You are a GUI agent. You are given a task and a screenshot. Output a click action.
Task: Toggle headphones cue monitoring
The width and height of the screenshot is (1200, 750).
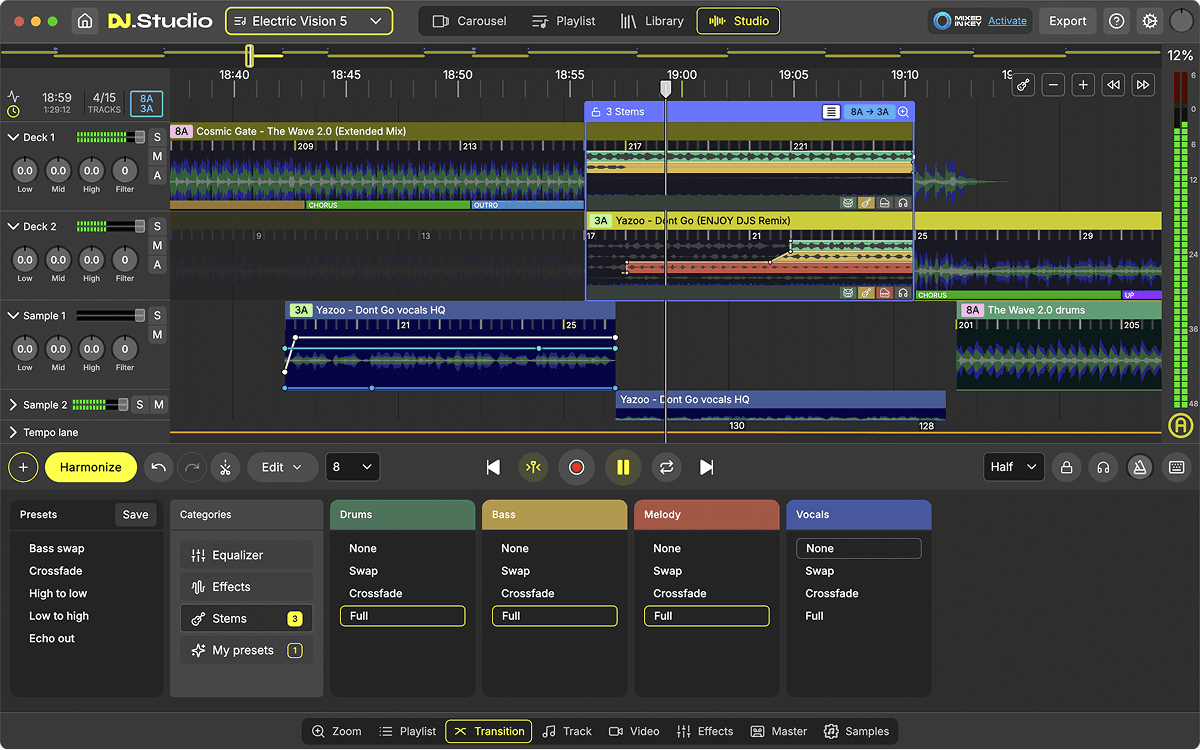point(1103,467)
